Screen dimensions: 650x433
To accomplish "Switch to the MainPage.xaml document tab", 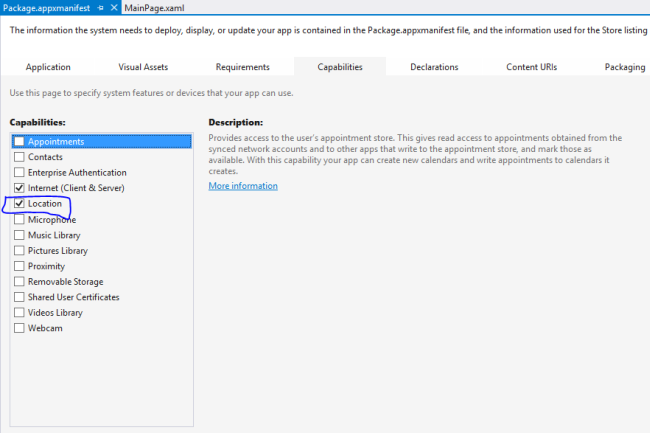I will pos(154,8).
